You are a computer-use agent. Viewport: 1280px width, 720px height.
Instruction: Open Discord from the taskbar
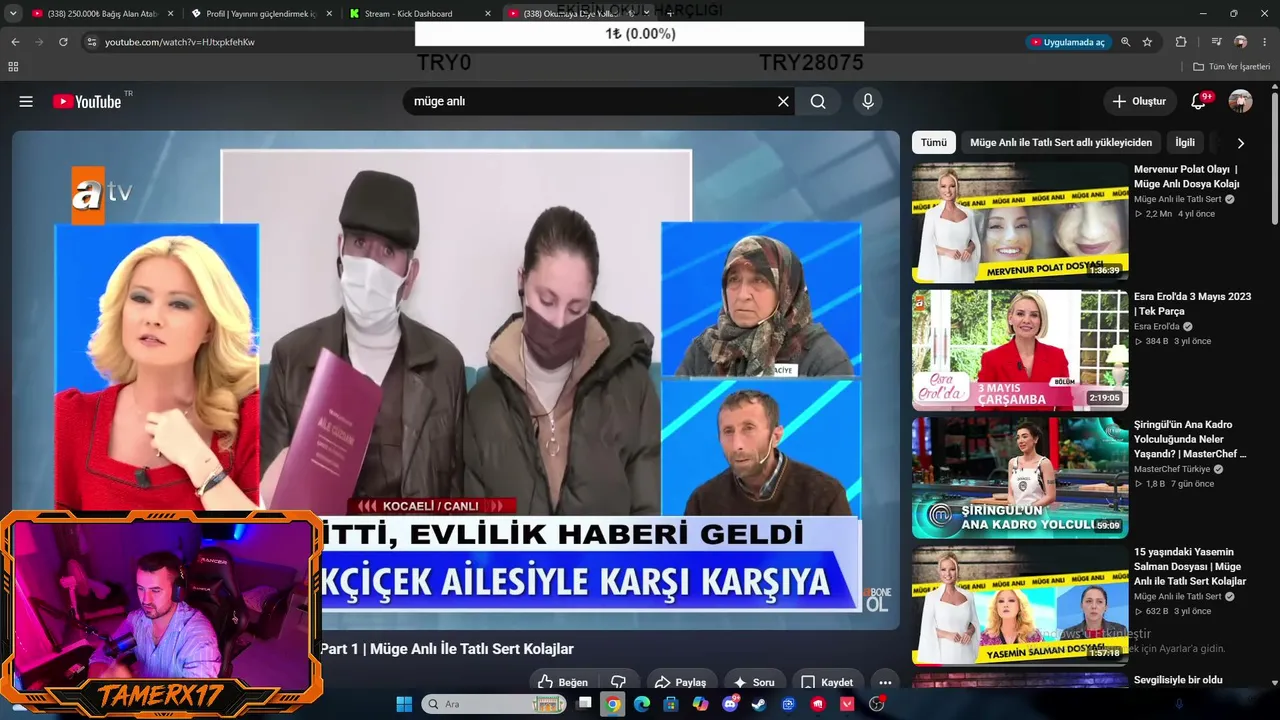tap(730, 704)
